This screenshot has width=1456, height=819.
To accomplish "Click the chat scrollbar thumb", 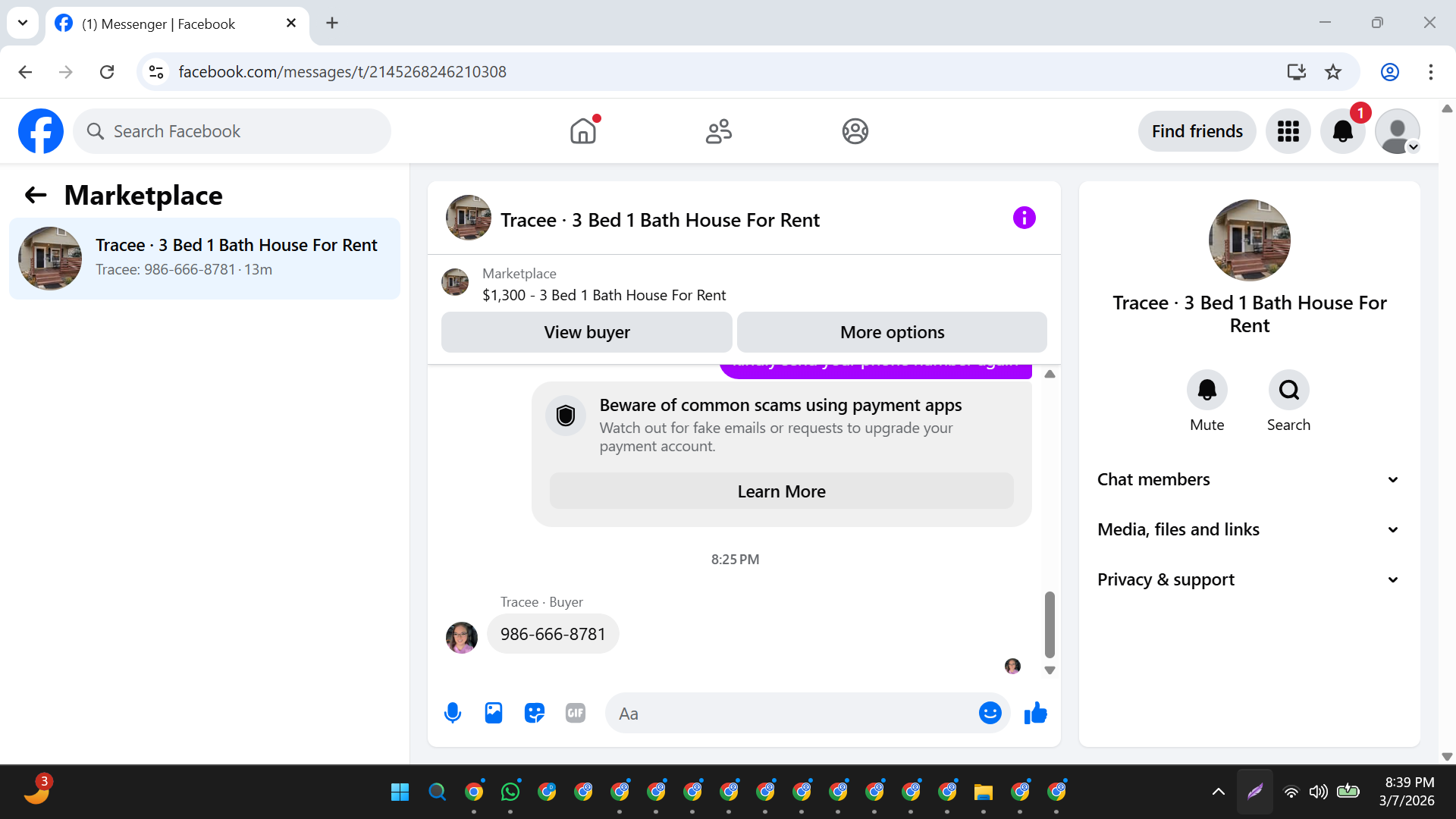I will (1050, 625).
